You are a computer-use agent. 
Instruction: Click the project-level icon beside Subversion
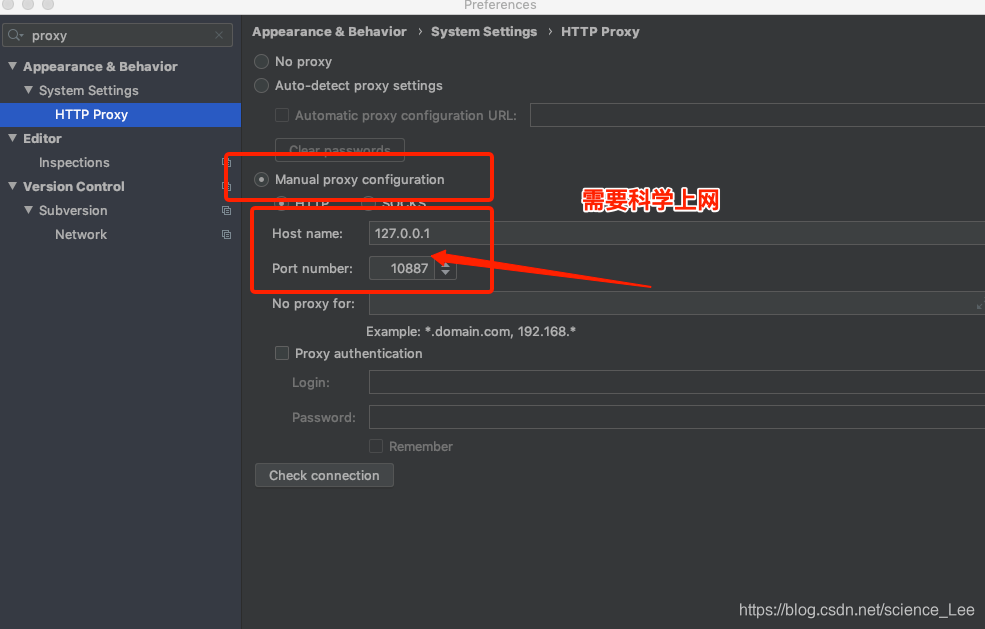pos(226,211)
